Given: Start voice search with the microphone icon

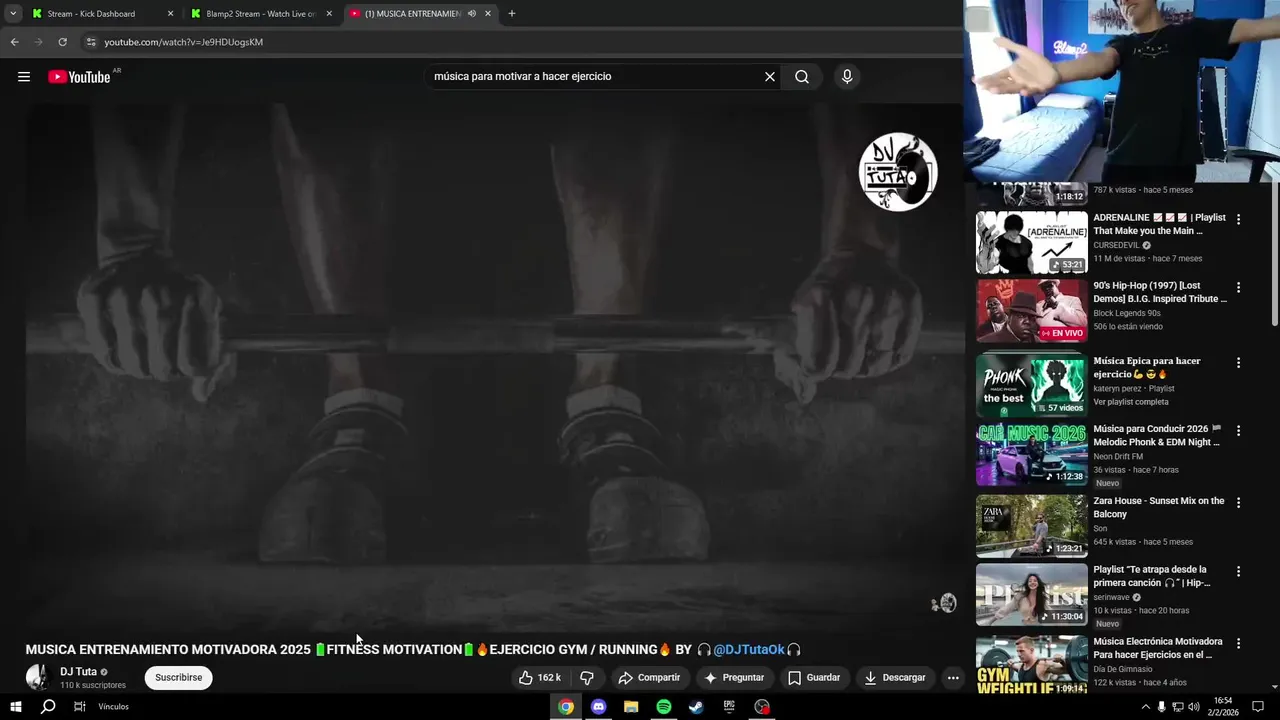Looking at the screenshot, I should (x=847, y=77).
